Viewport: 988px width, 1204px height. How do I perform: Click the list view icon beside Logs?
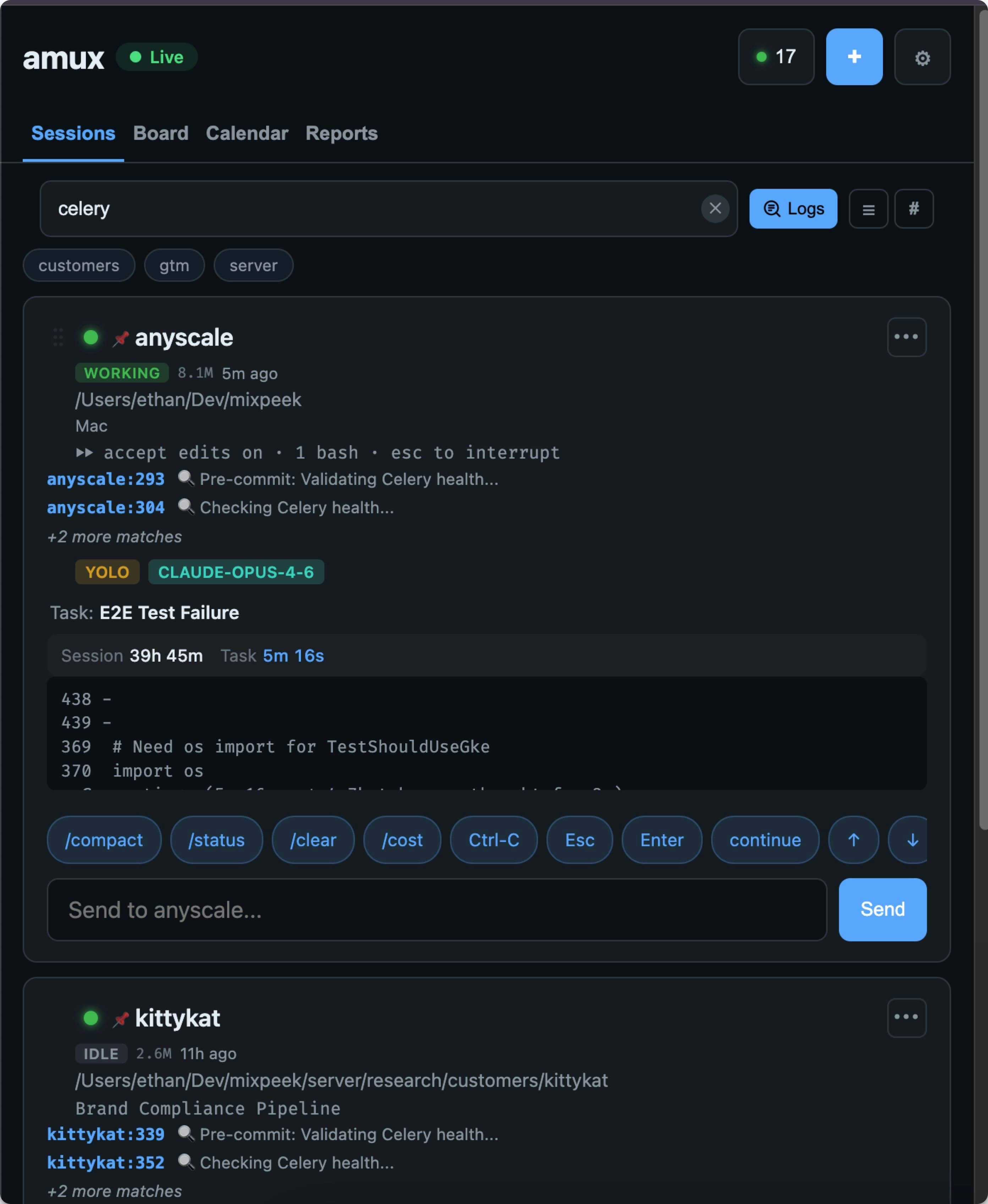coord(868,209)
